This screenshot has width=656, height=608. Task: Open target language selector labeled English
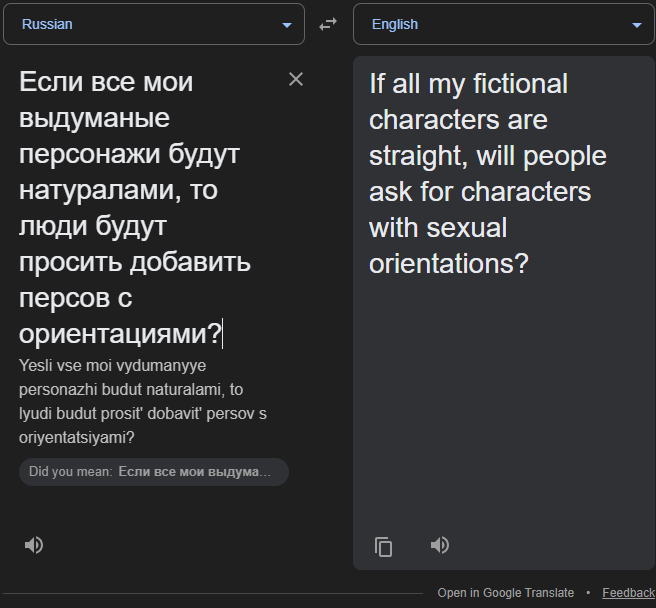tap(395, 24)
